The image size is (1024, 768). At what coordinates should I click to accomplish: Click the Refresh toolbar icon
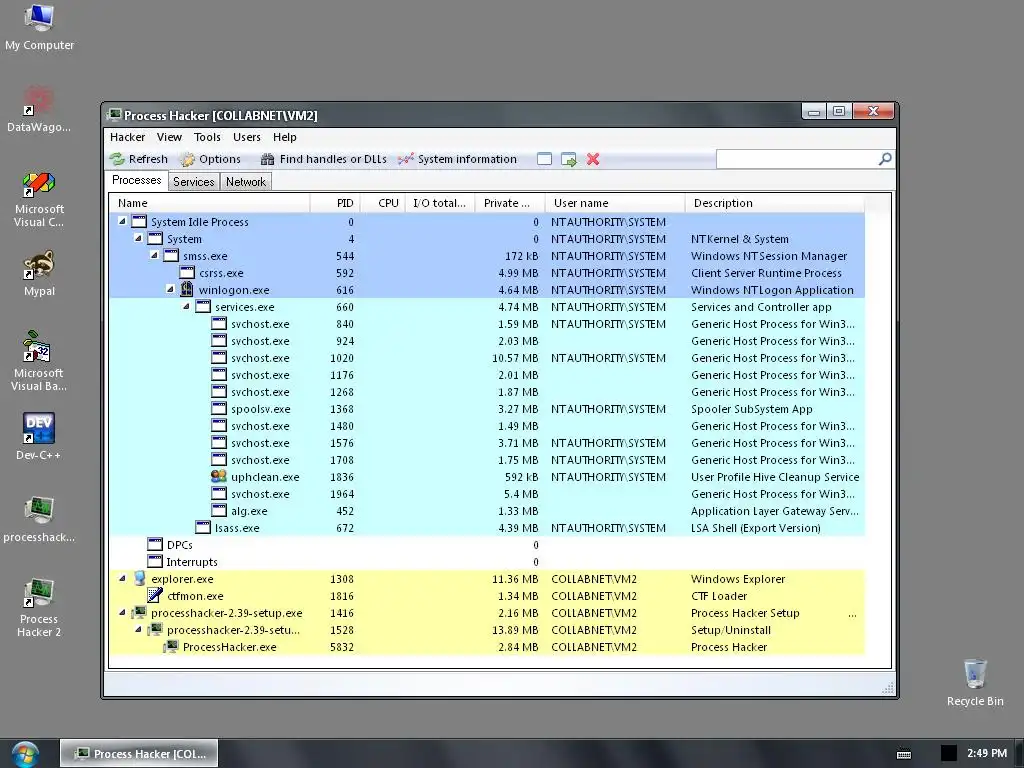tap(117, 159)
